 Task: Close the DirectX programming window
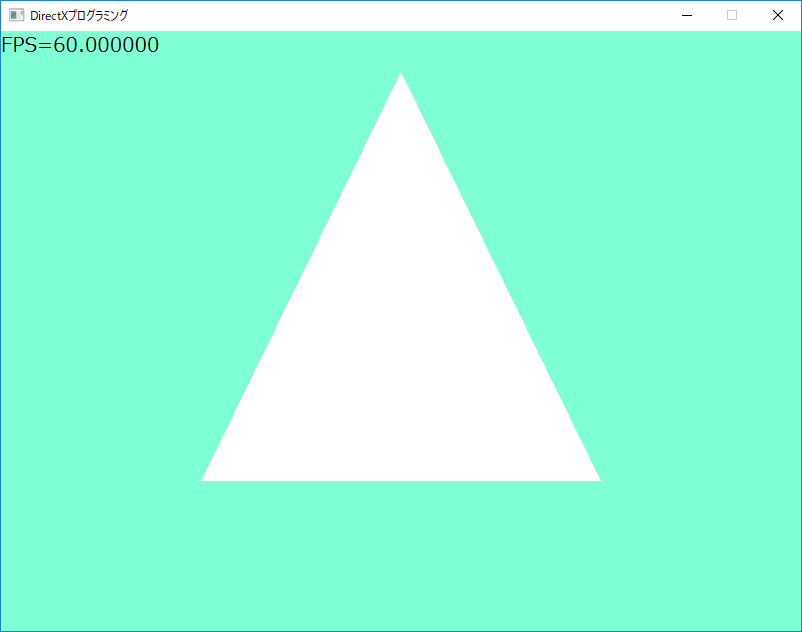tap(778, 15)
